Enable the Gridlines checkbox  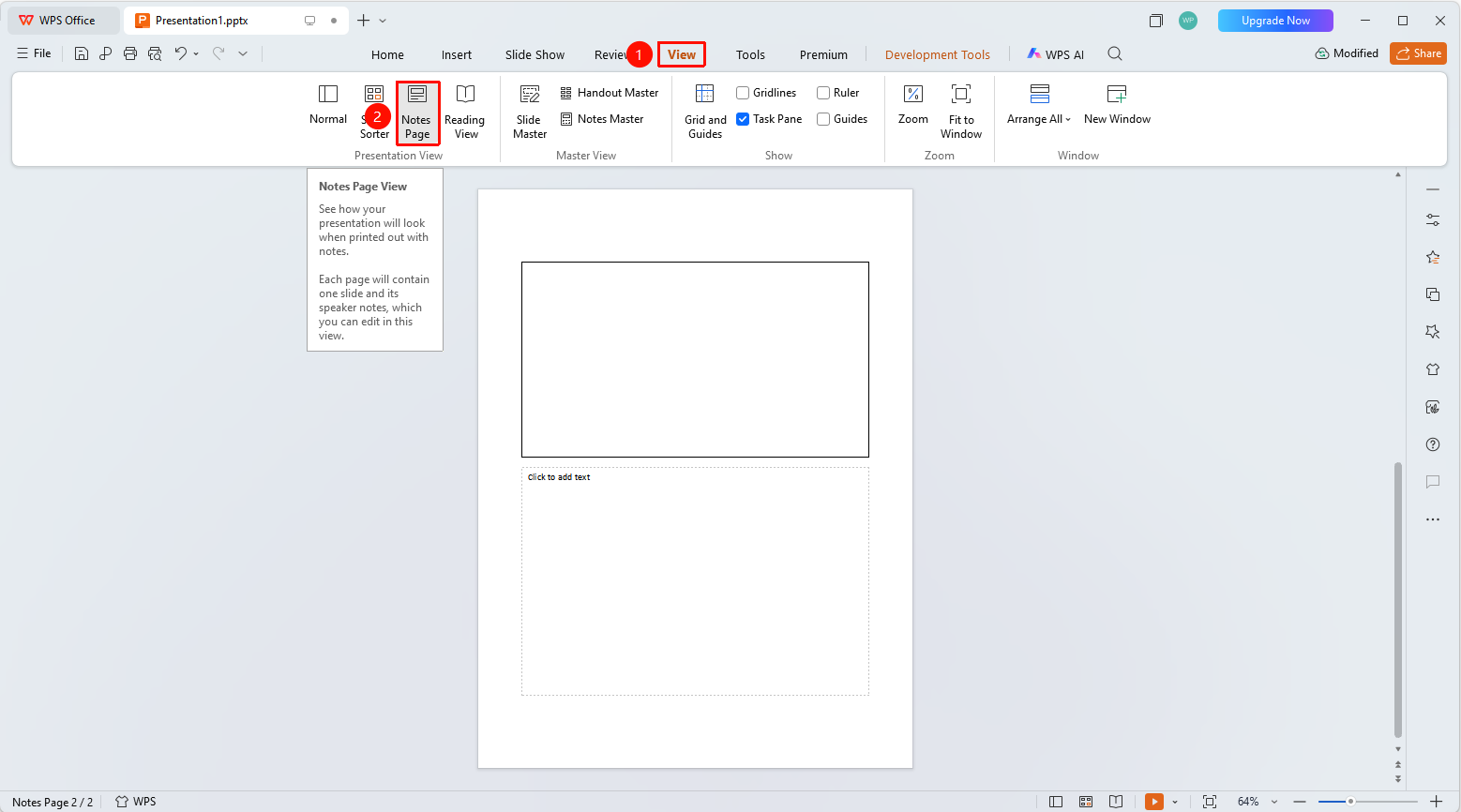coord(743,93)
